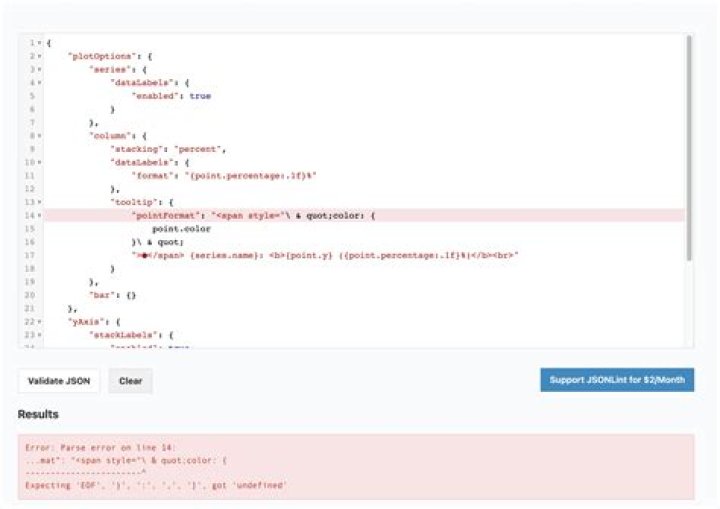This screenshot has width=720, height=509.
Task: Collapse the series fold arrow on line 3
Action: click(x=39, y=69)
